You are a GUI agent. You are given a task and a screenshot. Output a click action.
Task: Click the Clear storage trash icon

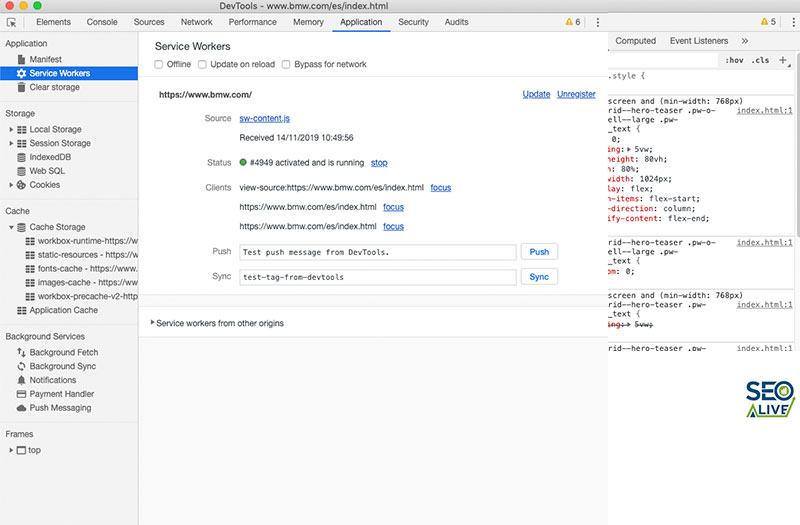21,87
